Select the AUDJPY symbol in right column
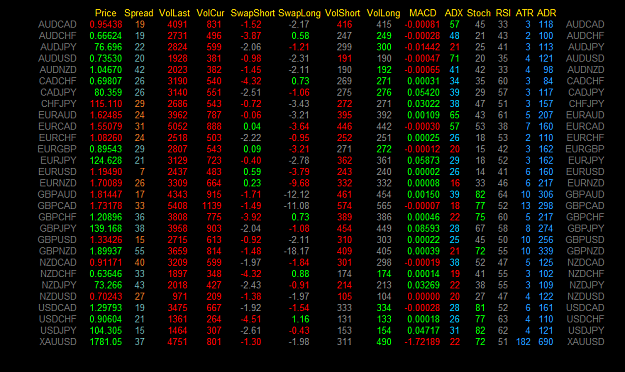Image resolution: width=625 pixels, height=372 pixels. click(586, 47)
